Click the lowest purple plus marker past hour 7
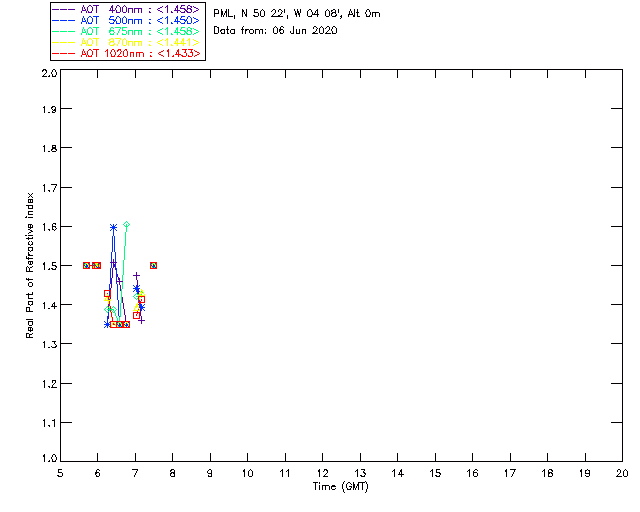This screenshot has height=512, width=640. (x=142, y=321)
